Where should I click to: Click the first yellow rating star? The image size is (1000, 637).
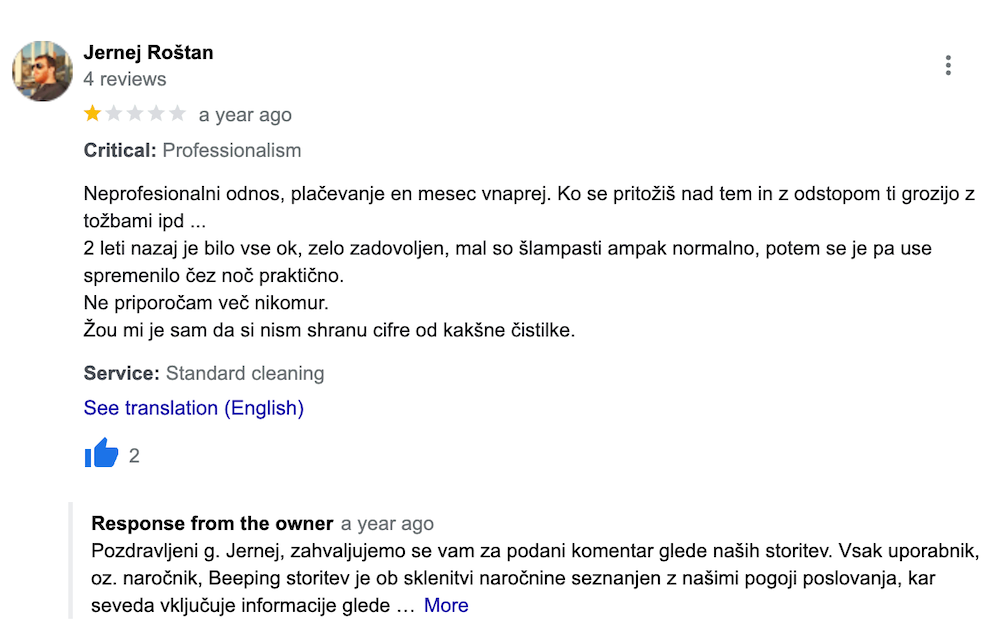coord(93,114)
